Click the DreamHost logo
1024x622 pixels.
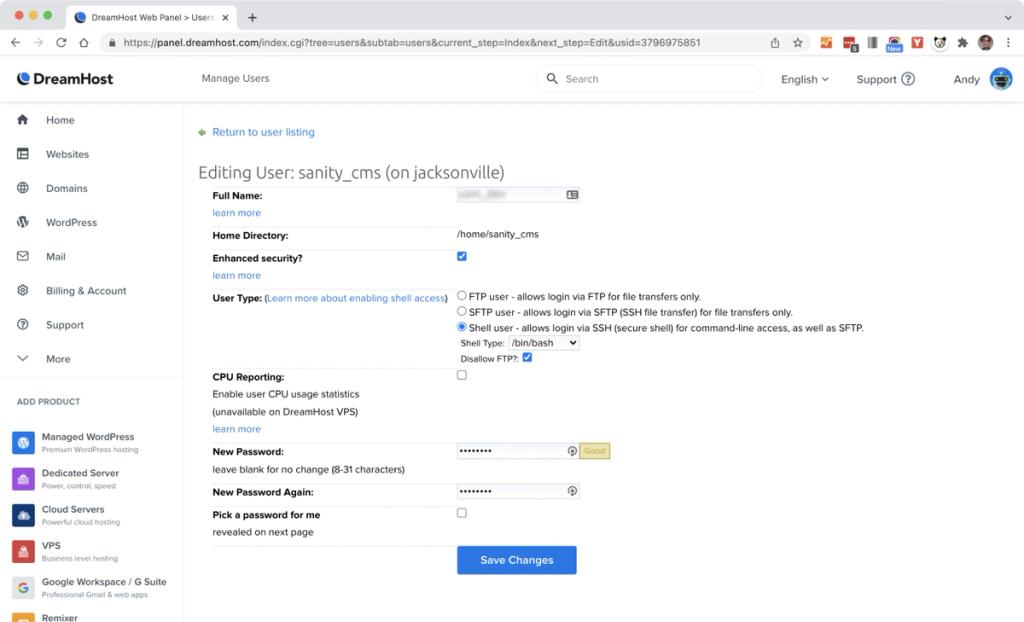tap(65, 78)
